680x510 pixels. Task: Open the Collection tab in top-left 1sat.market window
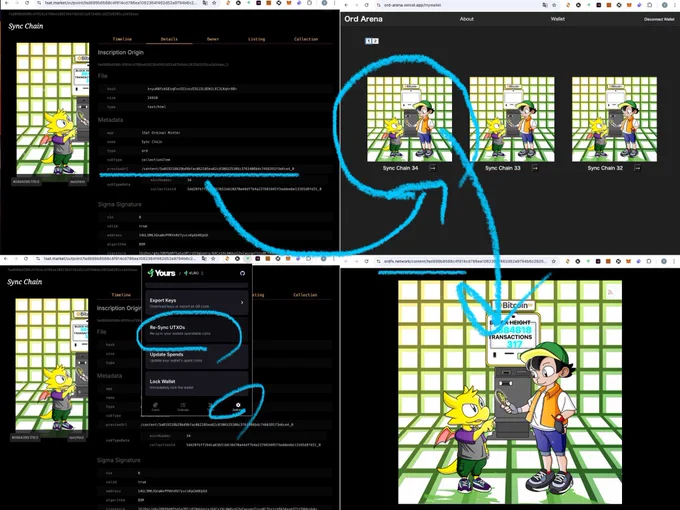pos(306,39)
